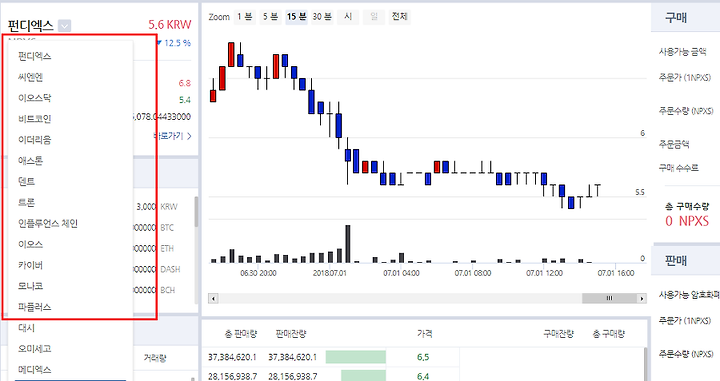Choose 비트코인 from the coin list

34,119
